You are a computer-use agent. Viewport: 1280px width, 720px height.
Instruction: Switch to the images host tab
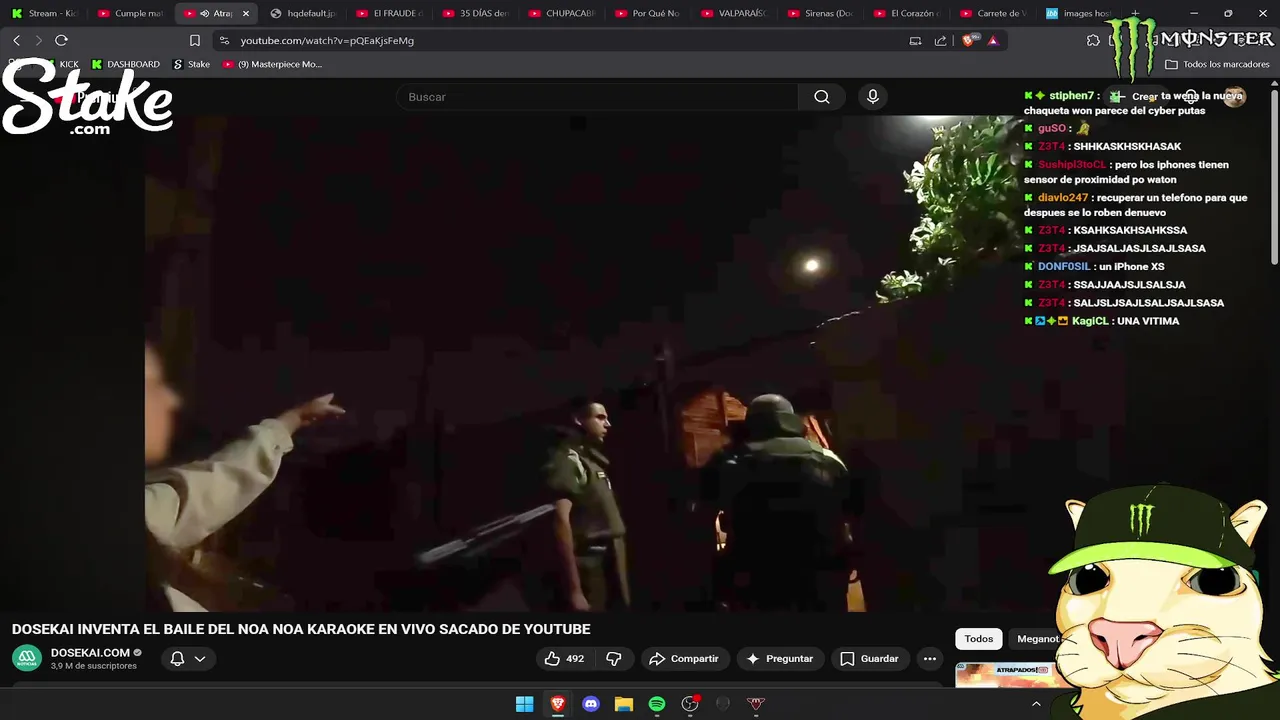point(1078,14)
